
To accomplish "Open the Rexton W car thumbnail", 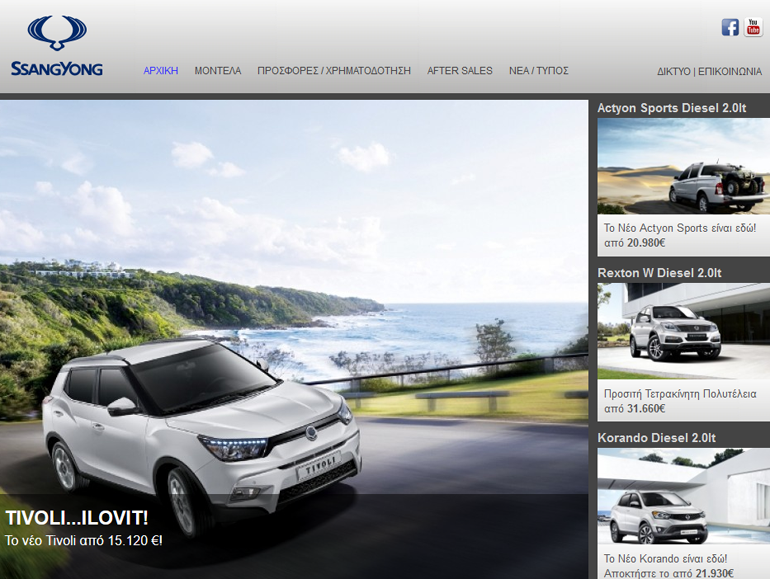I will point(683,331).
